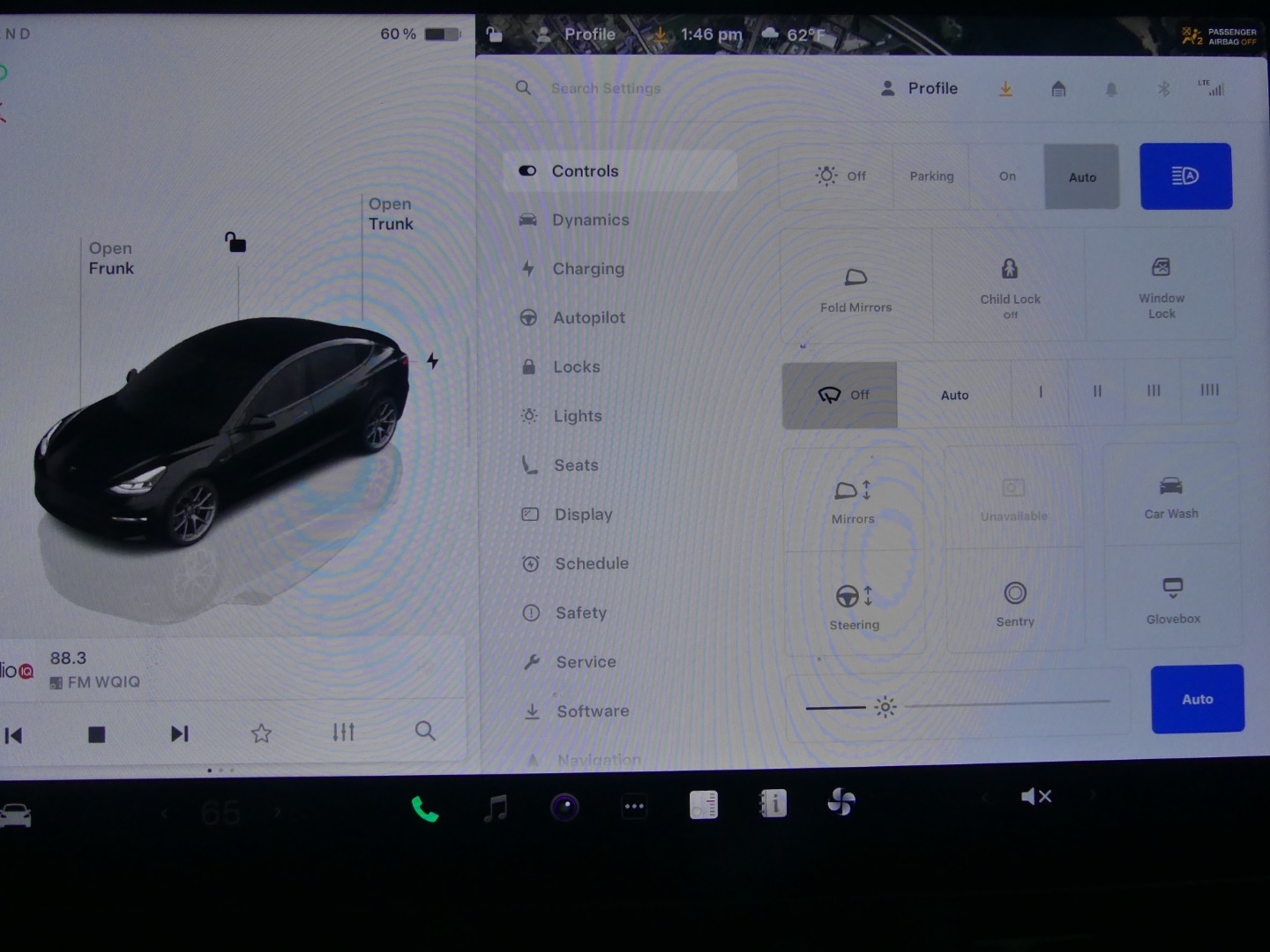Open the music app icon
This screenshot has height=952, width=1270.
496,807
